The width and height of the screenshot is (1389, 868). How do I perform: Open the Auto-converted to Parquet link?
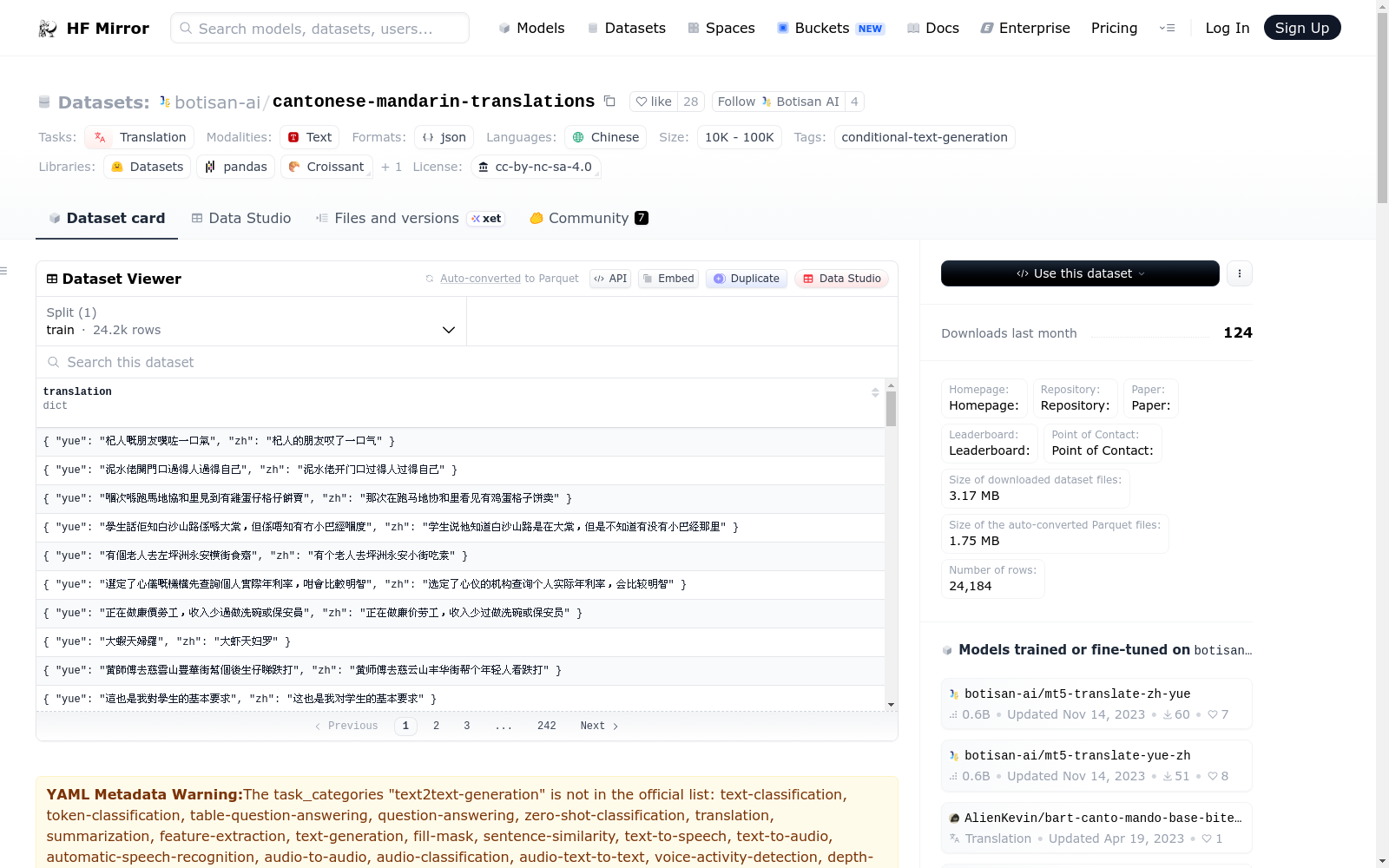(x=509, y=279)
